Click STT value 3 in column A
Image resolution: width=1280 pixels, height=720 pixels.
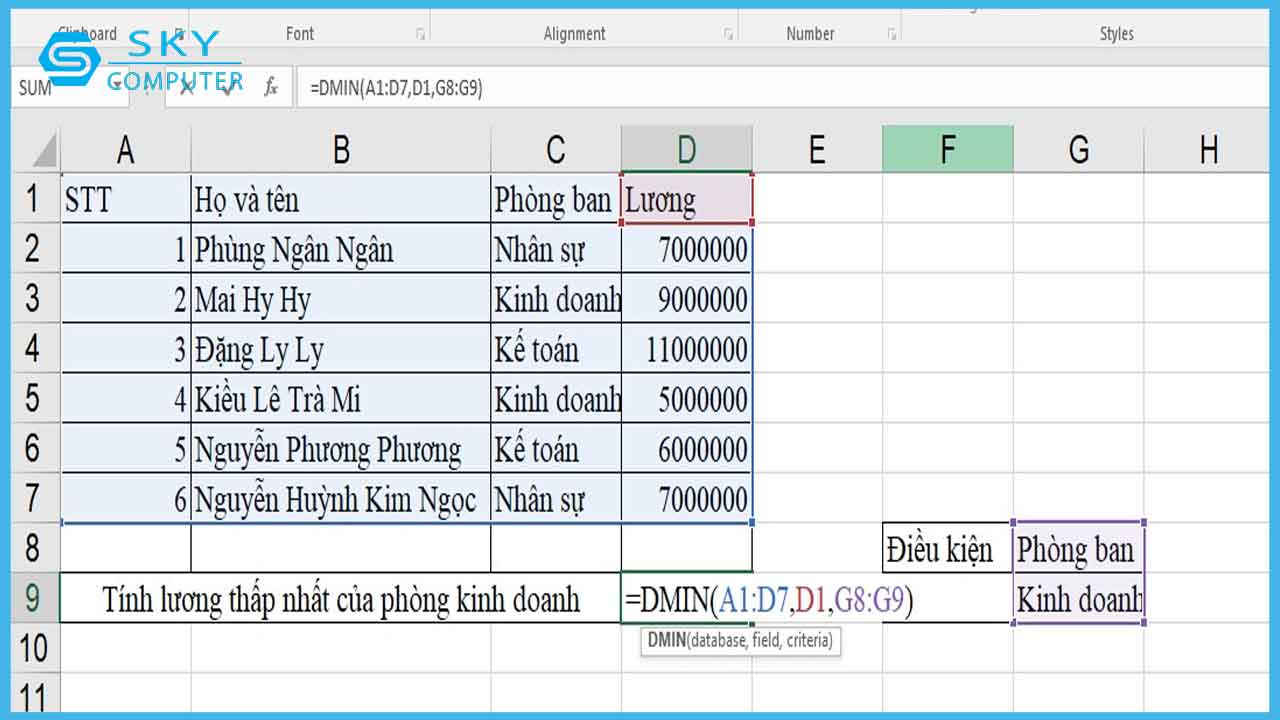[x=125, y=349]
